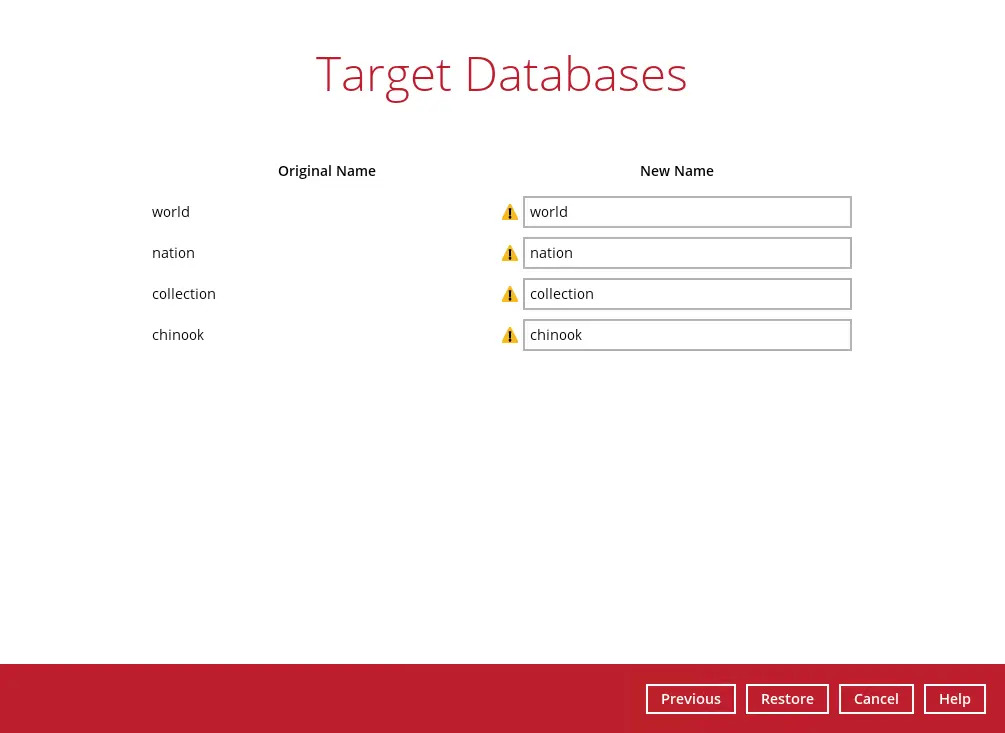Click the warning icon beside nation field
This screenshot has height=733, width=1005.
pos(510,253)
